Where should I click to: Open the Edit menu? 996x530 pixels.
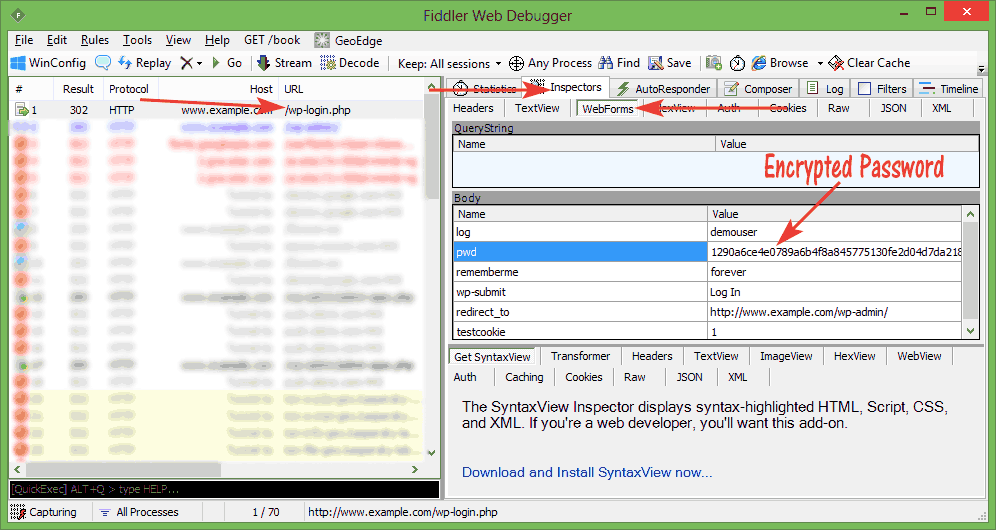57,40
